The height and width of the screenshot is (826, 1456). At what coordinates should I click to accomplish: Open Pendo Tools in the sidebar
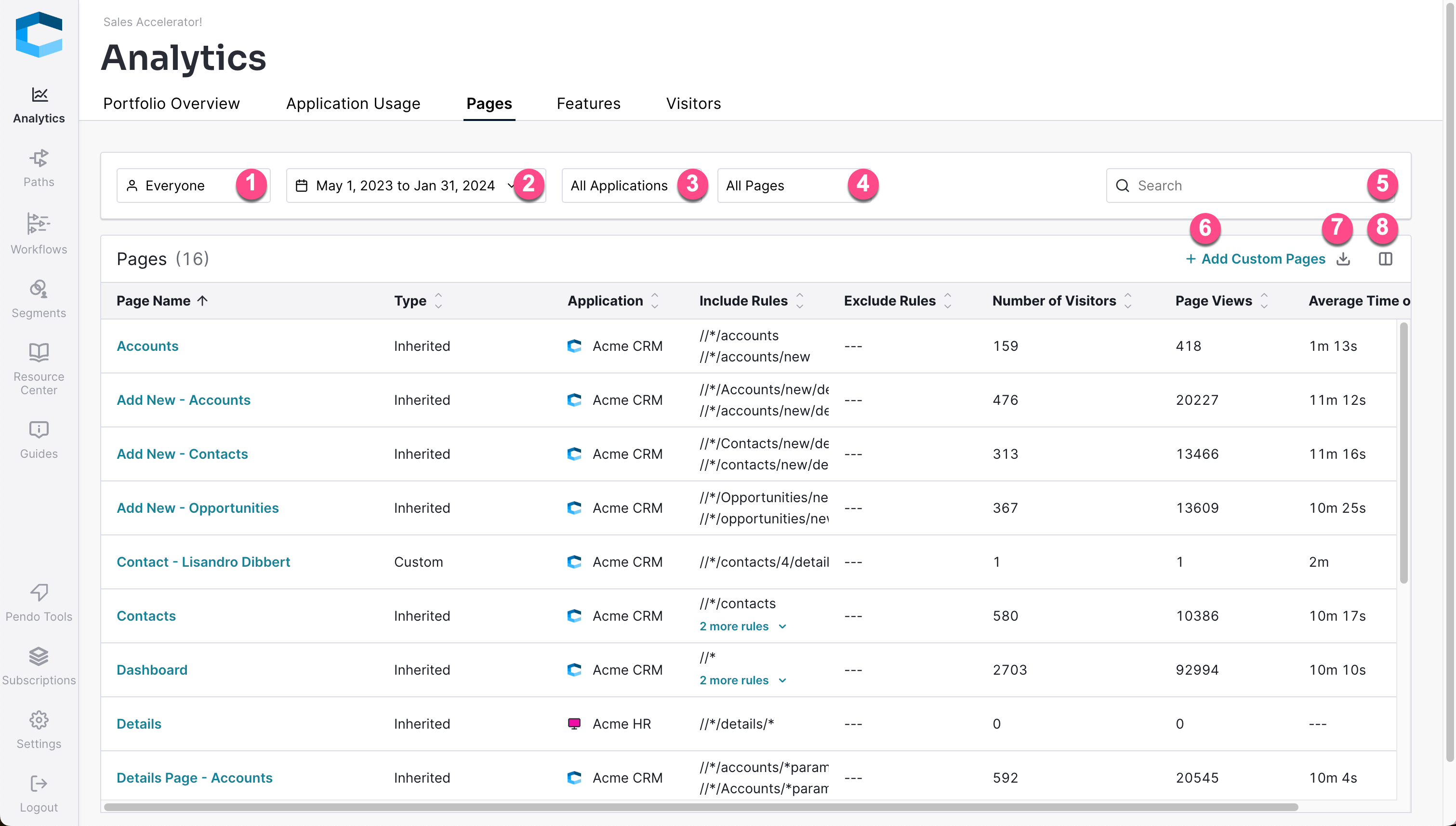[39, 603]
